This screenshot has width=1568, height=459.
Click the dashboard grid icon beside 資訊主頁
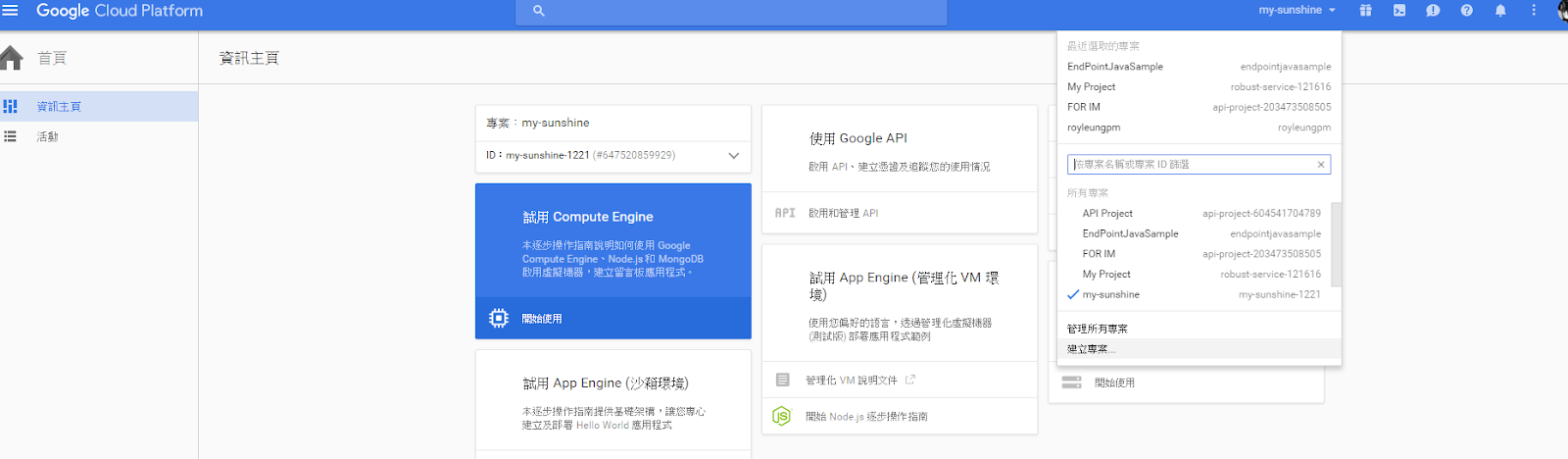10,106
